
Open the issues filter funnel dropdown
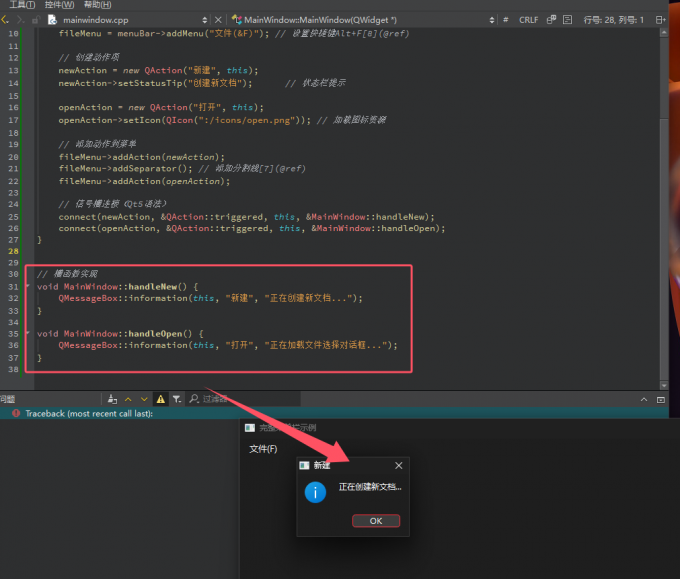coord(177,399)
